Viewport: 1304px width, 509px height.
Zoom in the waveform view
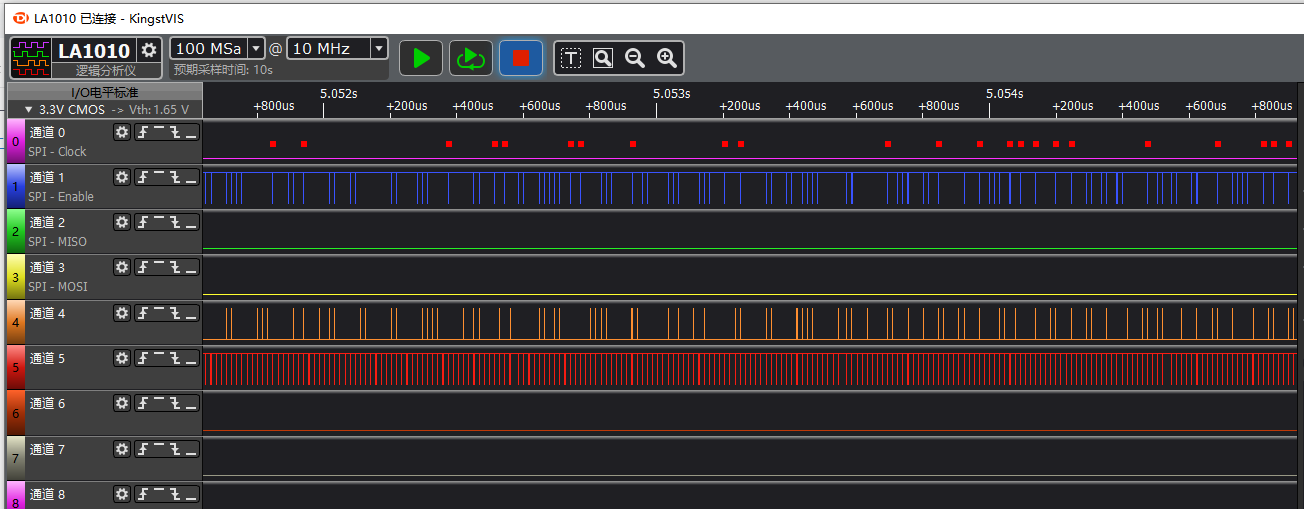coord(667,58)
